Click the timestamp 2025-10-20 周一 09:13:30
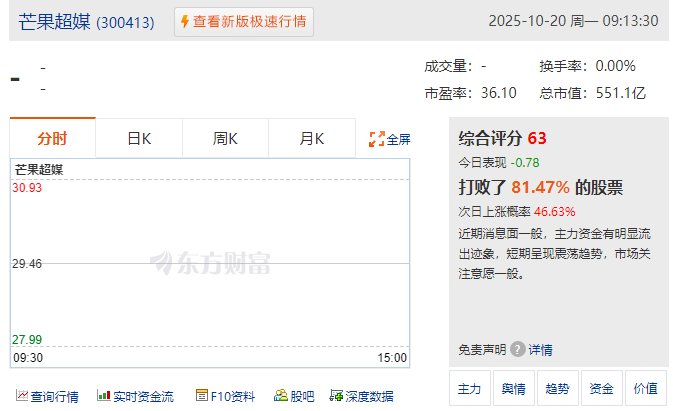Viewport: 673px width, 411px height. (x=573, y=21)
